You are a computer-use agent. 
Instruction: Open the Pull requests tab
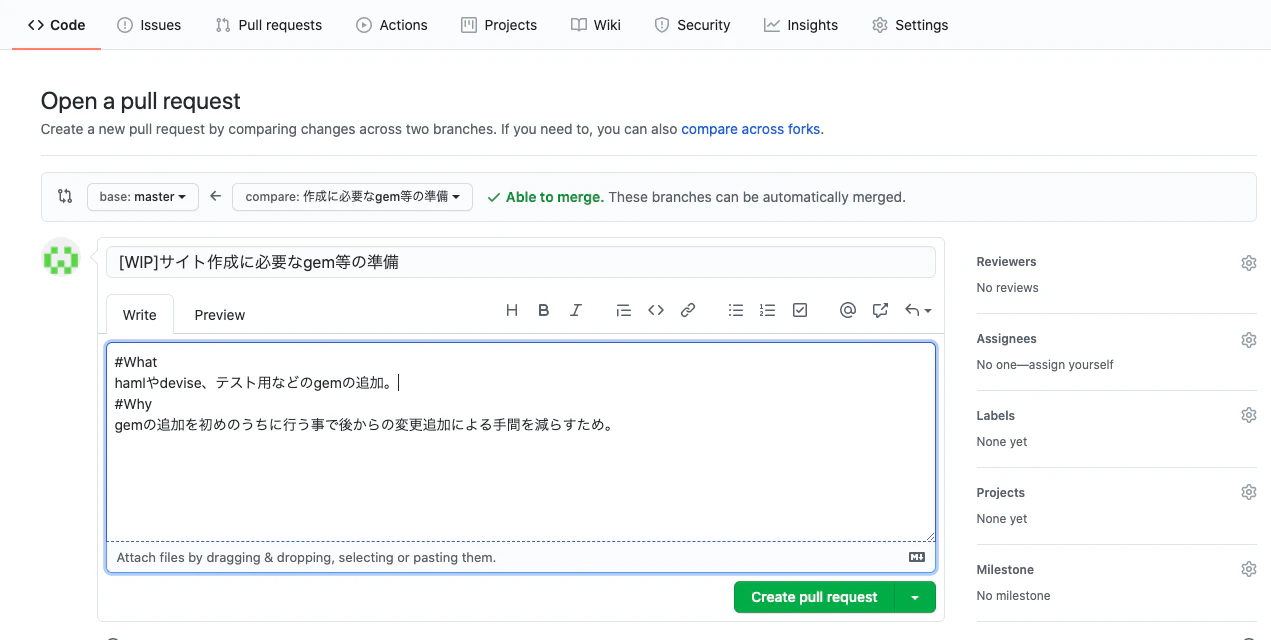[269, 25]
